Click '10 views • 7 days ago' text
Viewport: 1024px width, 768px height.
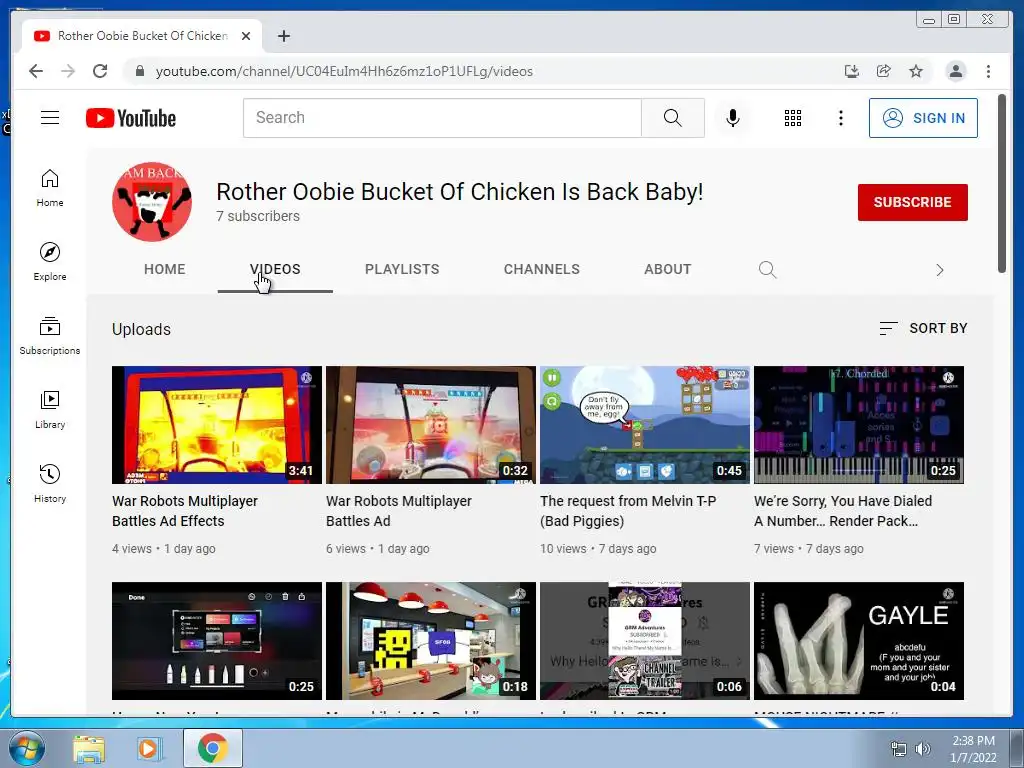598,549
